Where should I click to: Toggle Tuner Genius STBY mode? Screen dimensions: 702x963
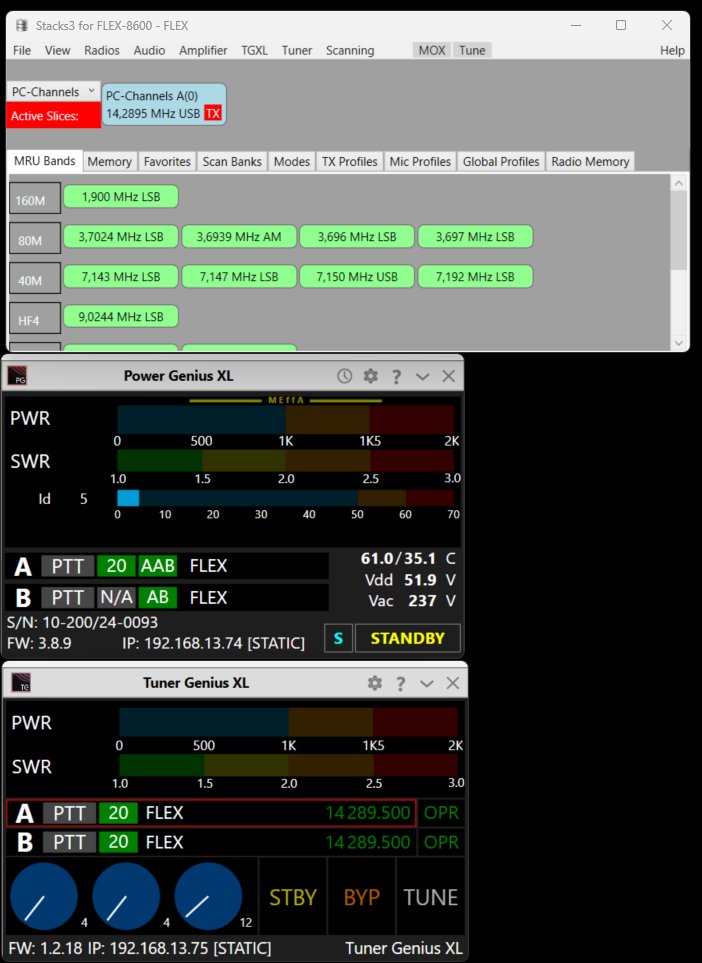pos(293,897)
